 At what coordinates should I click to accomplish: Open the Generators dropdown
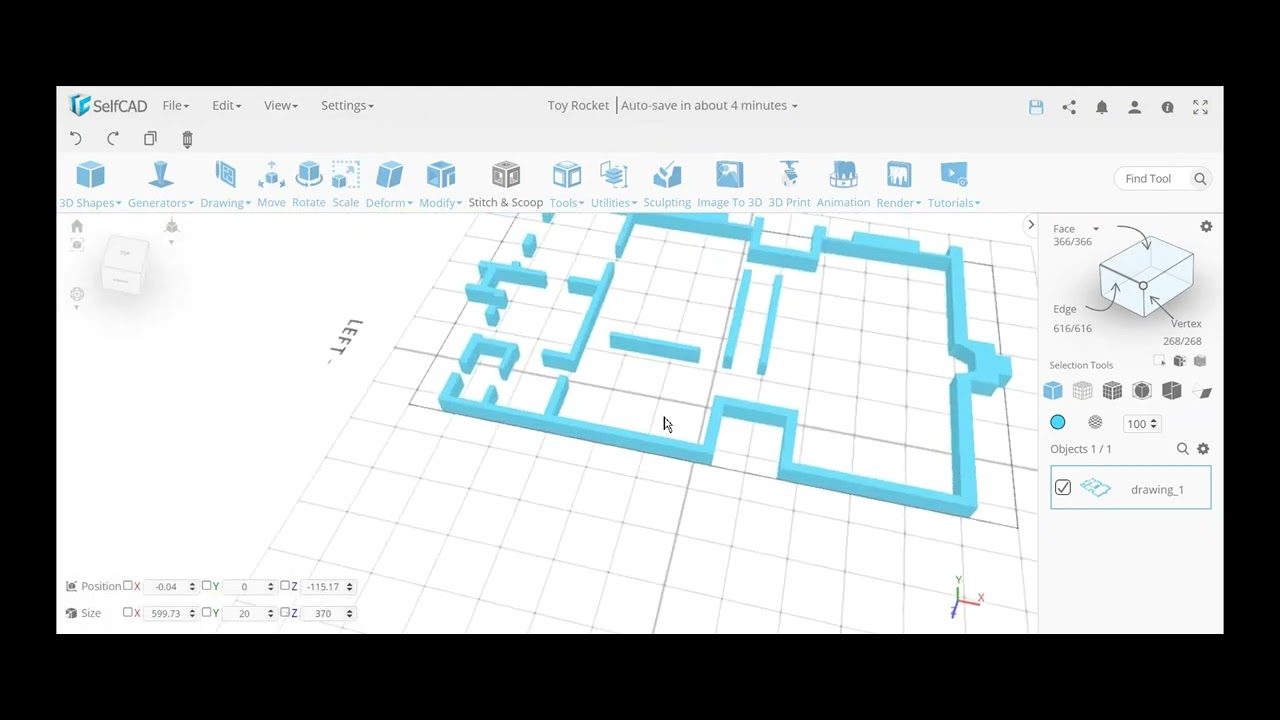160,185
